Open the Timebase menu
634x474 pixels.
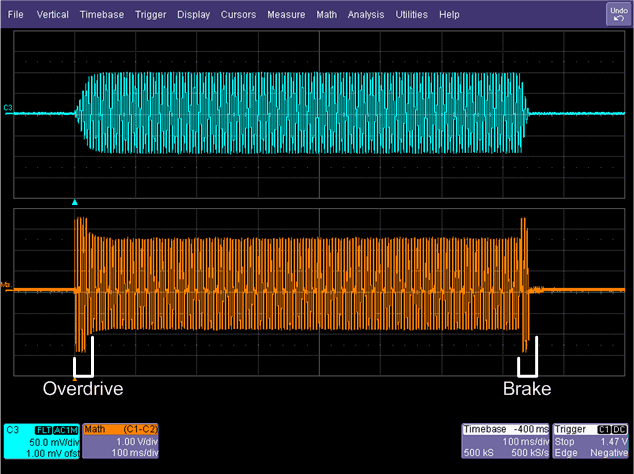coord(103,15)
